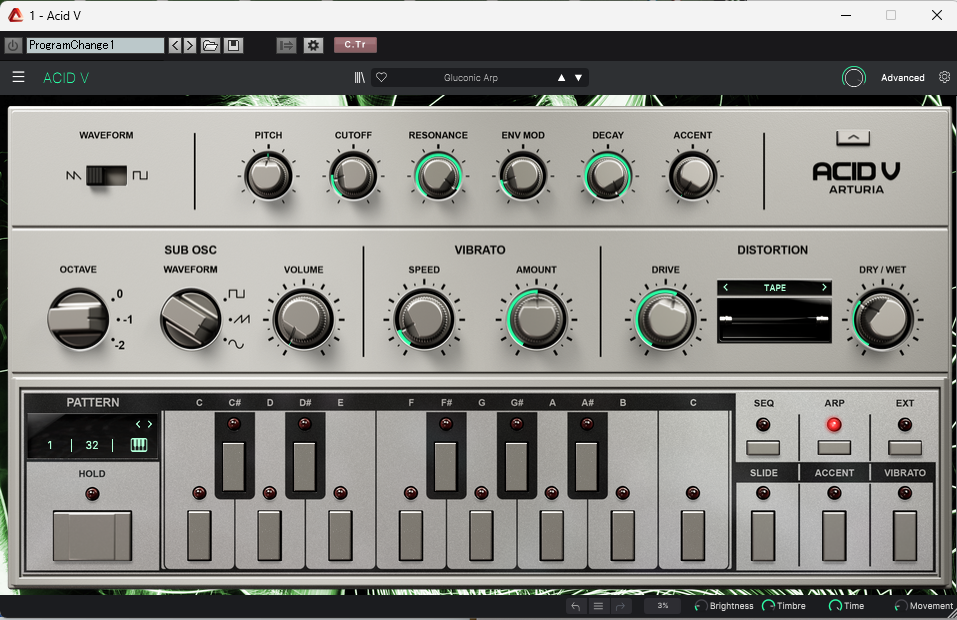957x620 pixels.
Task: Click the Brightness macro knob
Action: [x=700, y=606]
